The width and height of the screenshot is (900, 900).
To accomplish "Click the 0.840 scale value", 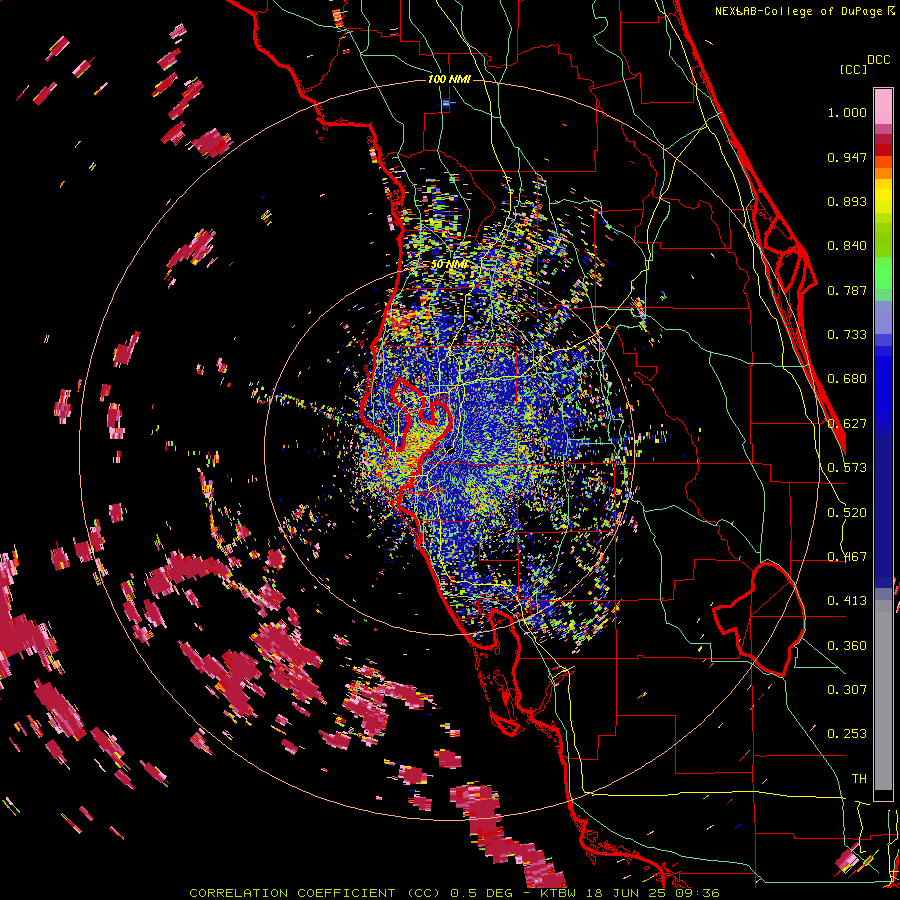I will click(x=847, y=246).
